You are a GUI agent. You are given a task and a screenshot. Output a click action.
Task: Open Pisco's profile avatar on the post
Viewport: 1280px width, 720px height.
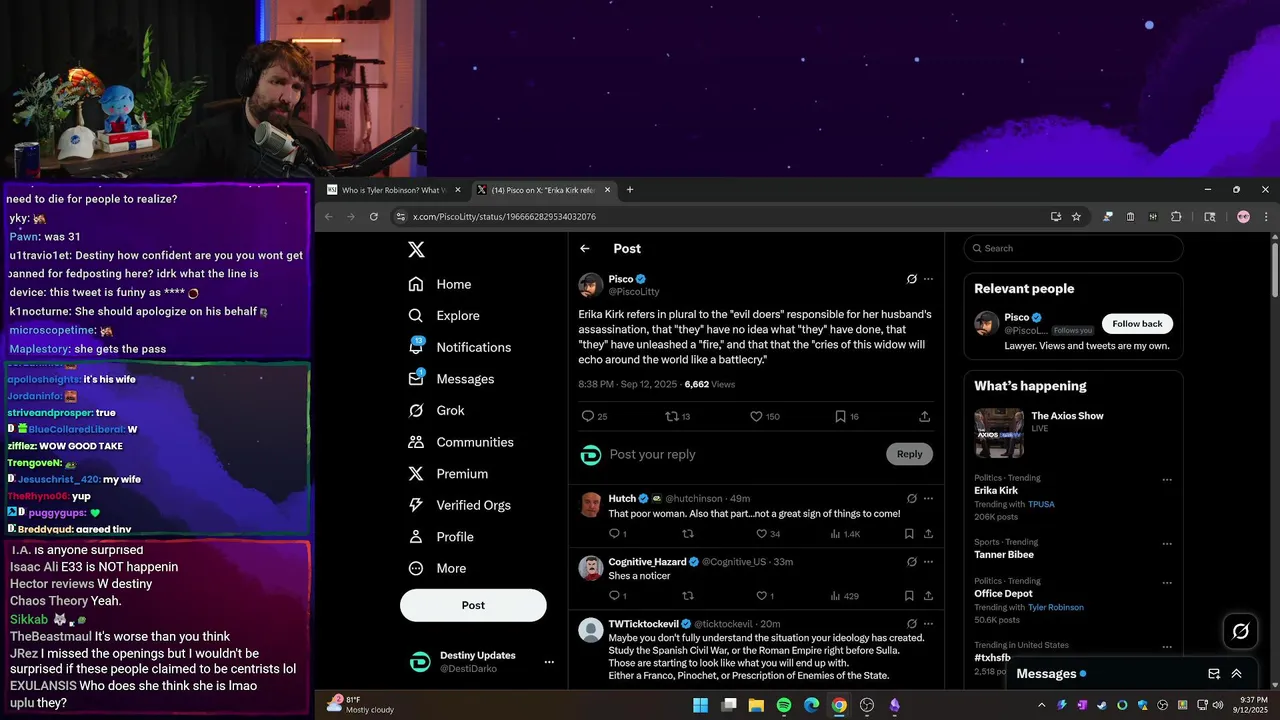pyautogui.click(x=591, y=285)
